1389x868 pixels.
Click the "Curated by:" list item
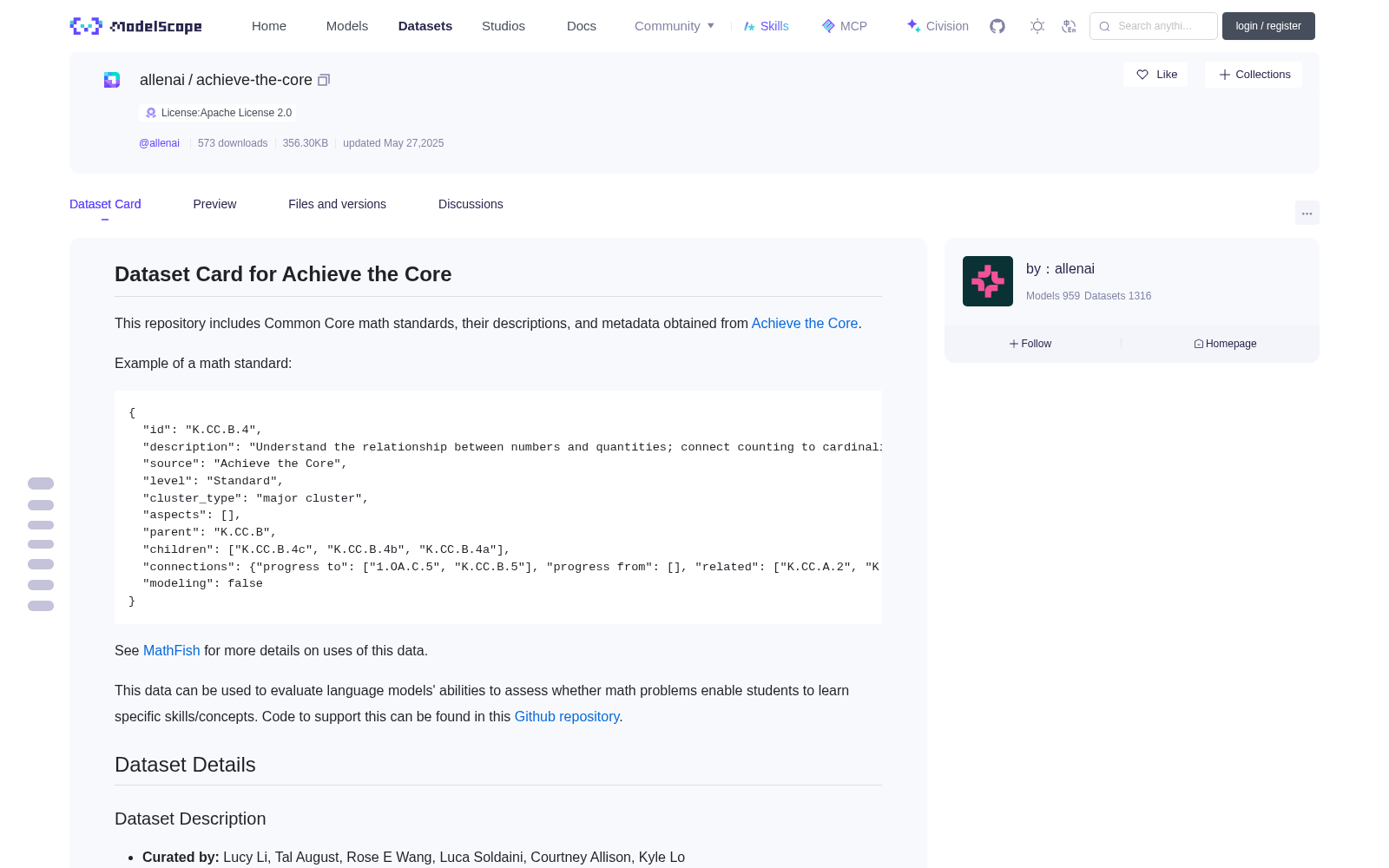pyautogui.click(x=413, y=857)
